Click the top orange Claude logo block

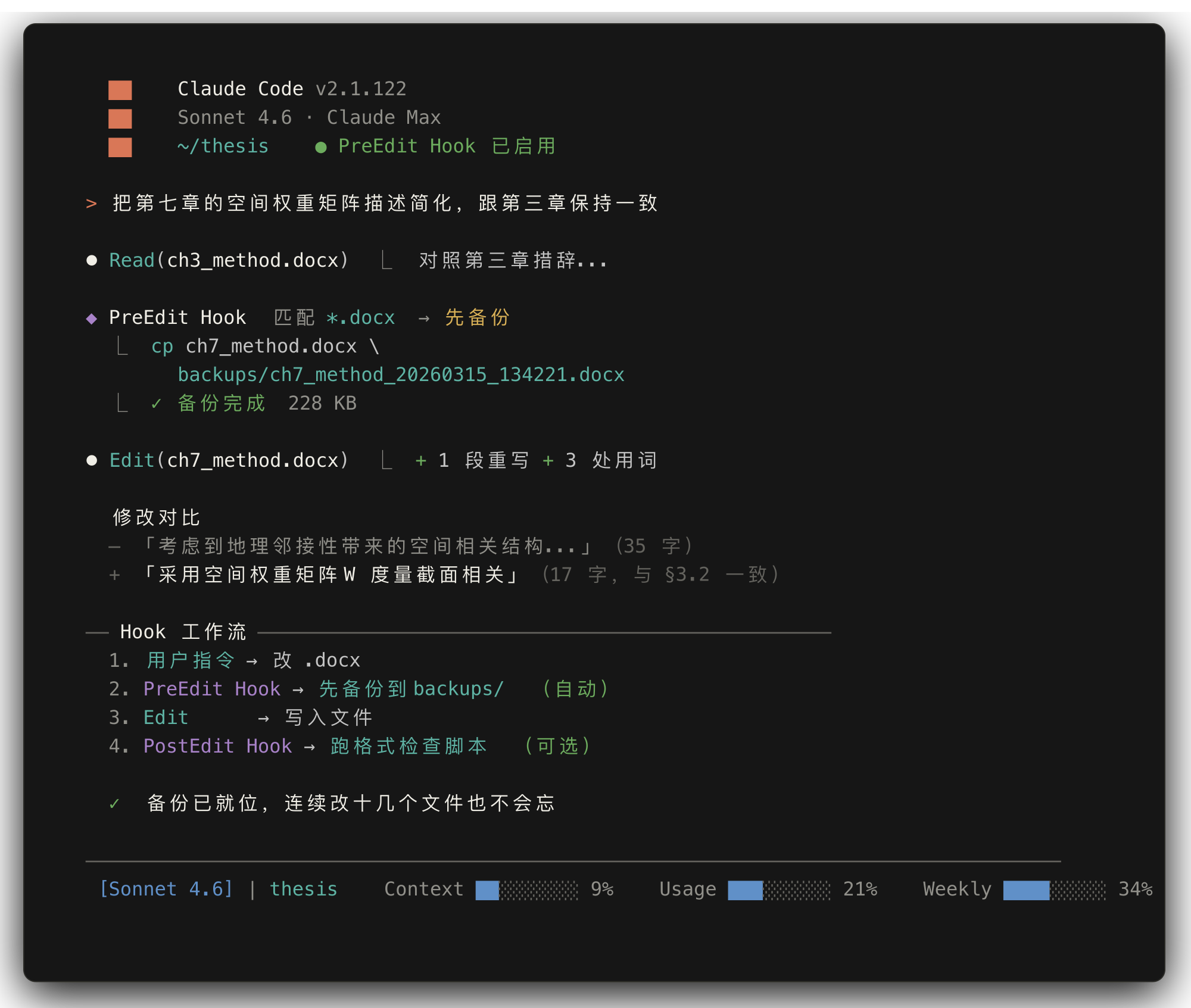coord(120,90)
